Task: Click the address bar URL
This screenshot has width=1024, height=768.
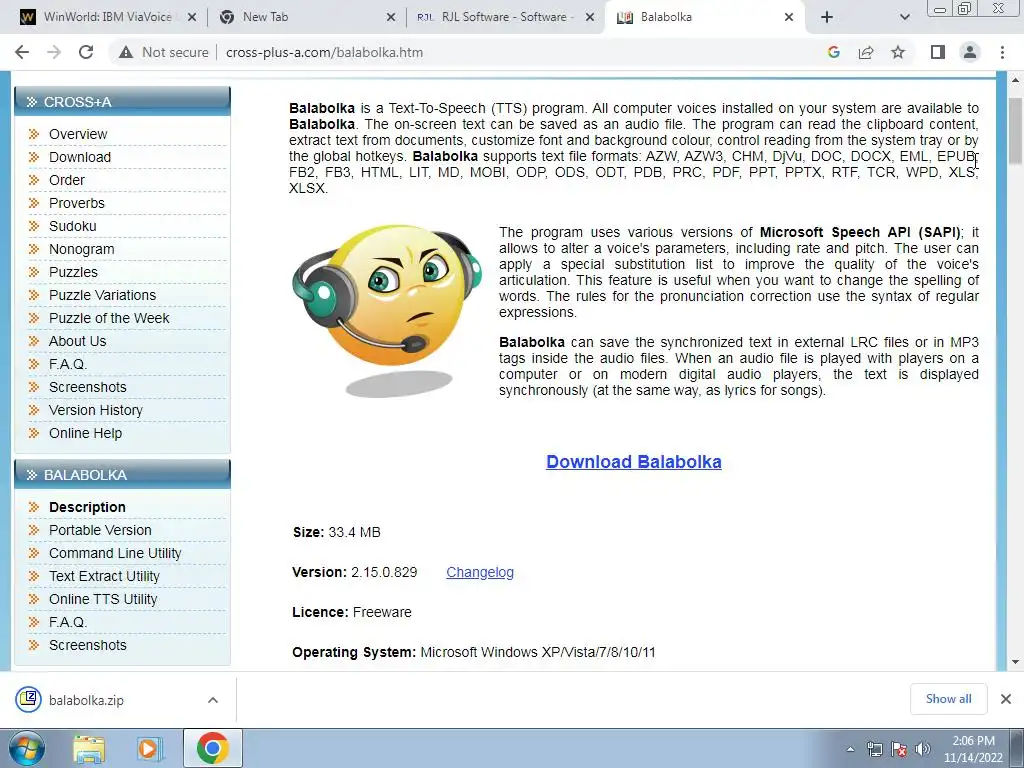Action: tap(325, 52)
